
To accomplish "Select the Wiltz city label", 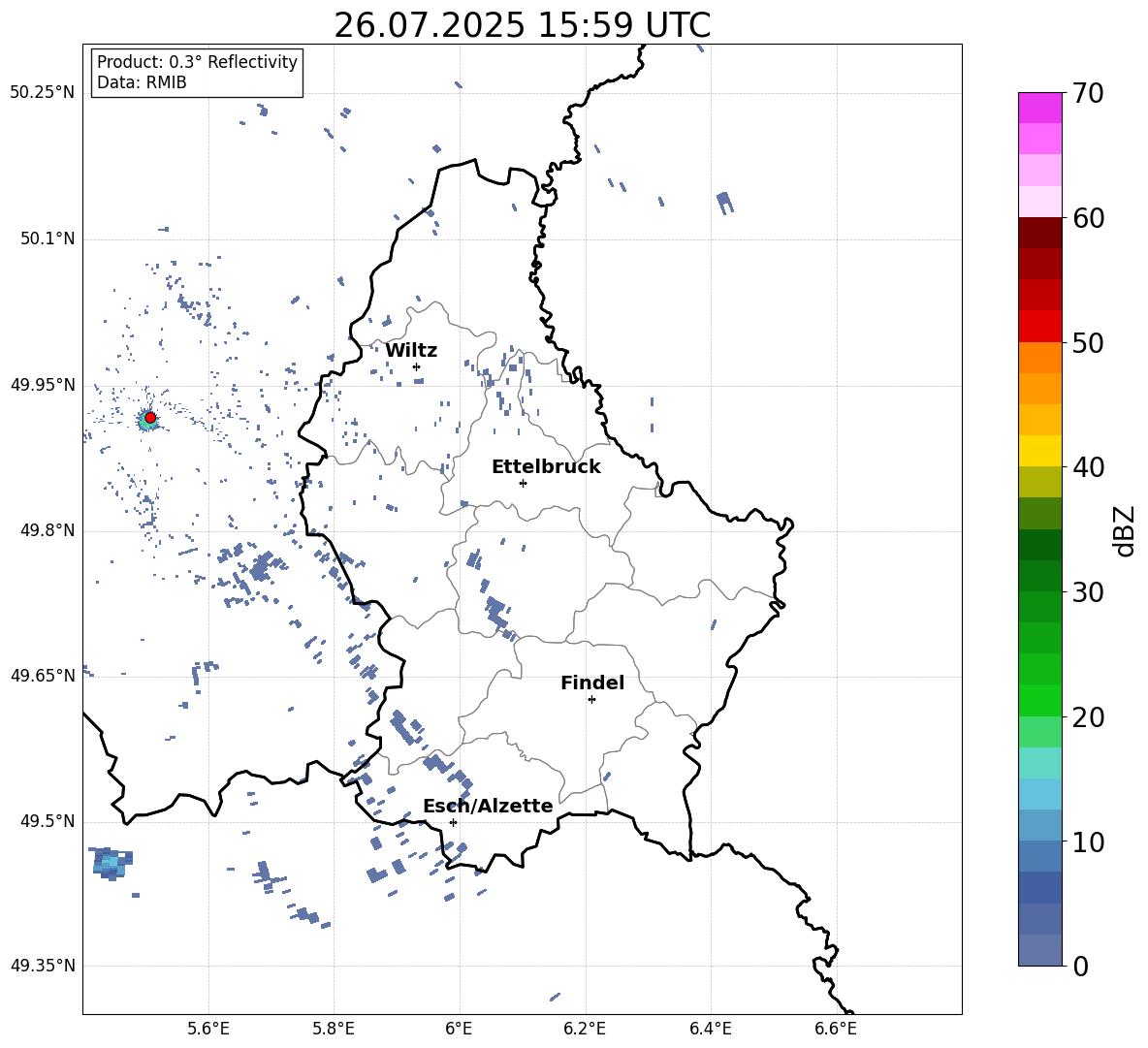I will click(x=411, y=351).
